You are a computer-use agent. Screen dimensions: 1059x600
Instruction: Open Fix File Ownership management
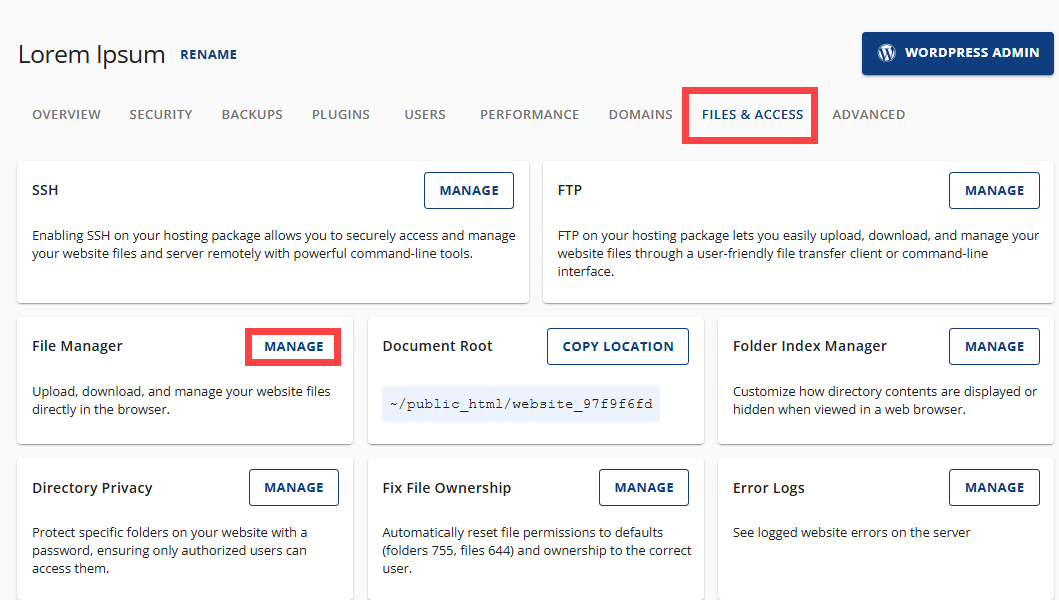tap(643, 487)
